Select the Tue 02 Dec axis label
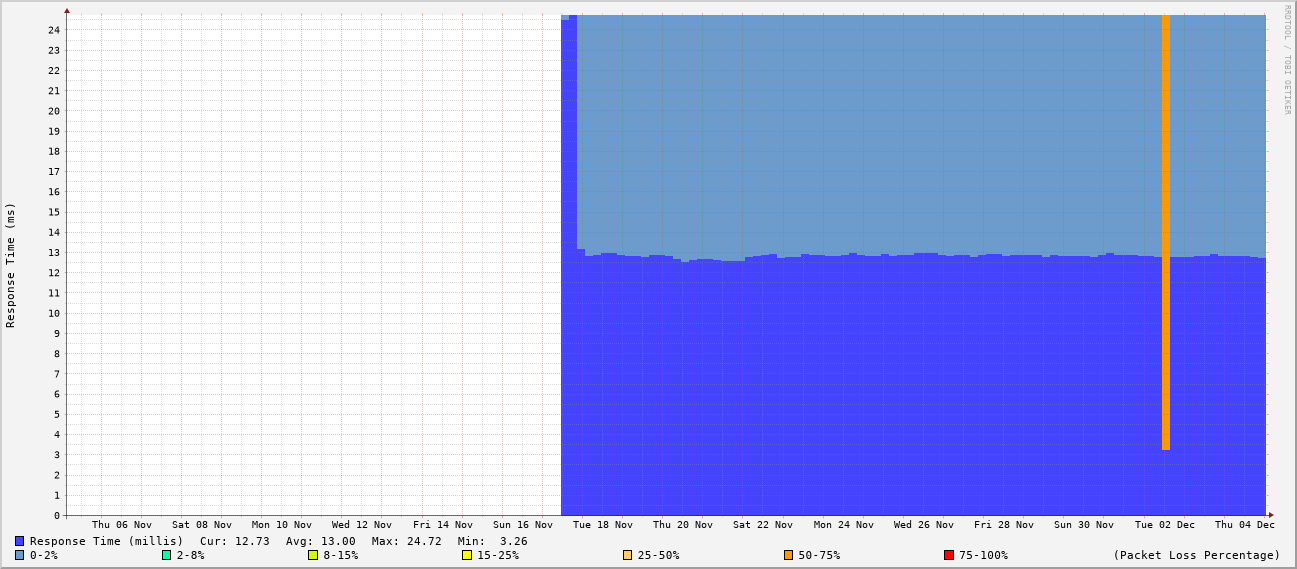 (1164, 525)
